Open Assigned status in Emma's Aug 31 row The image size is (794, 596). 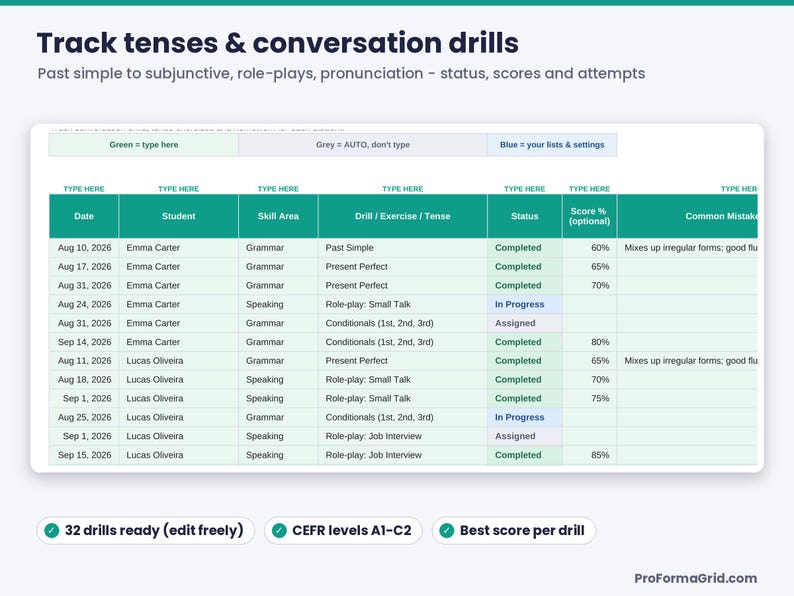click(525, 323)
